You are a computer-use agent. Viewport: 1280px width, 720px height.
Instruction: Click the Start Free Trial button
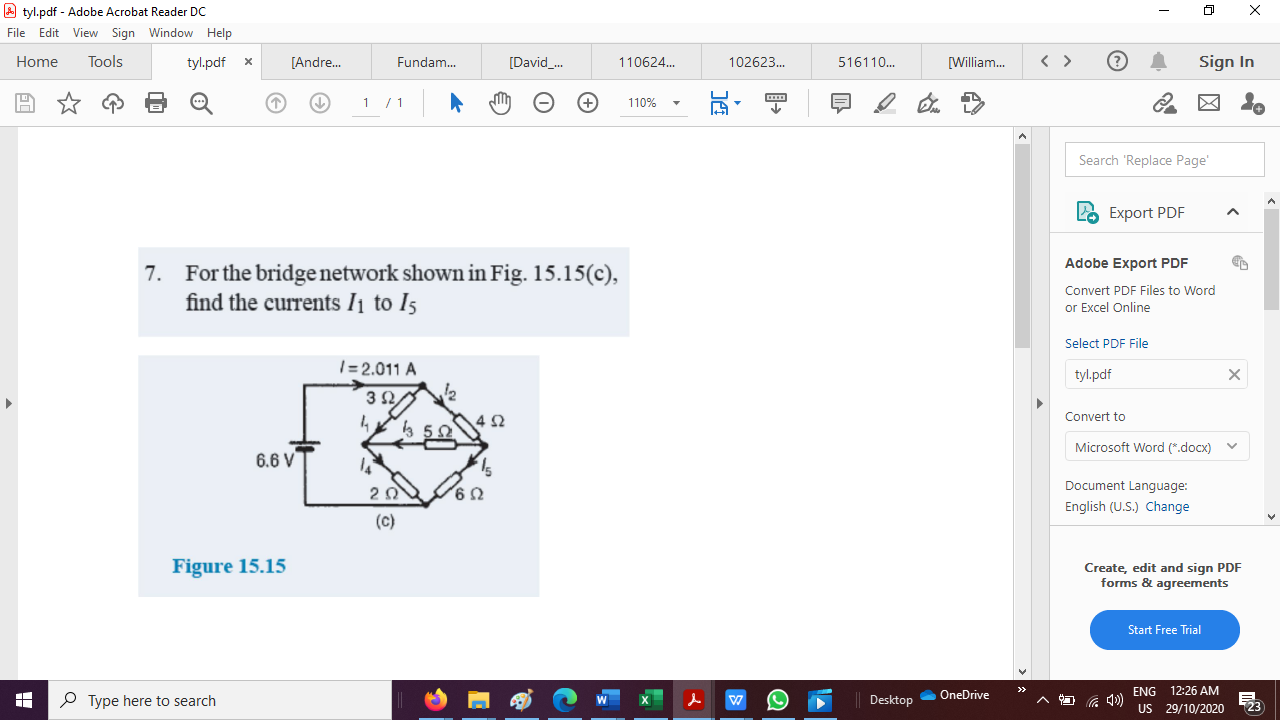(1164, 630)
